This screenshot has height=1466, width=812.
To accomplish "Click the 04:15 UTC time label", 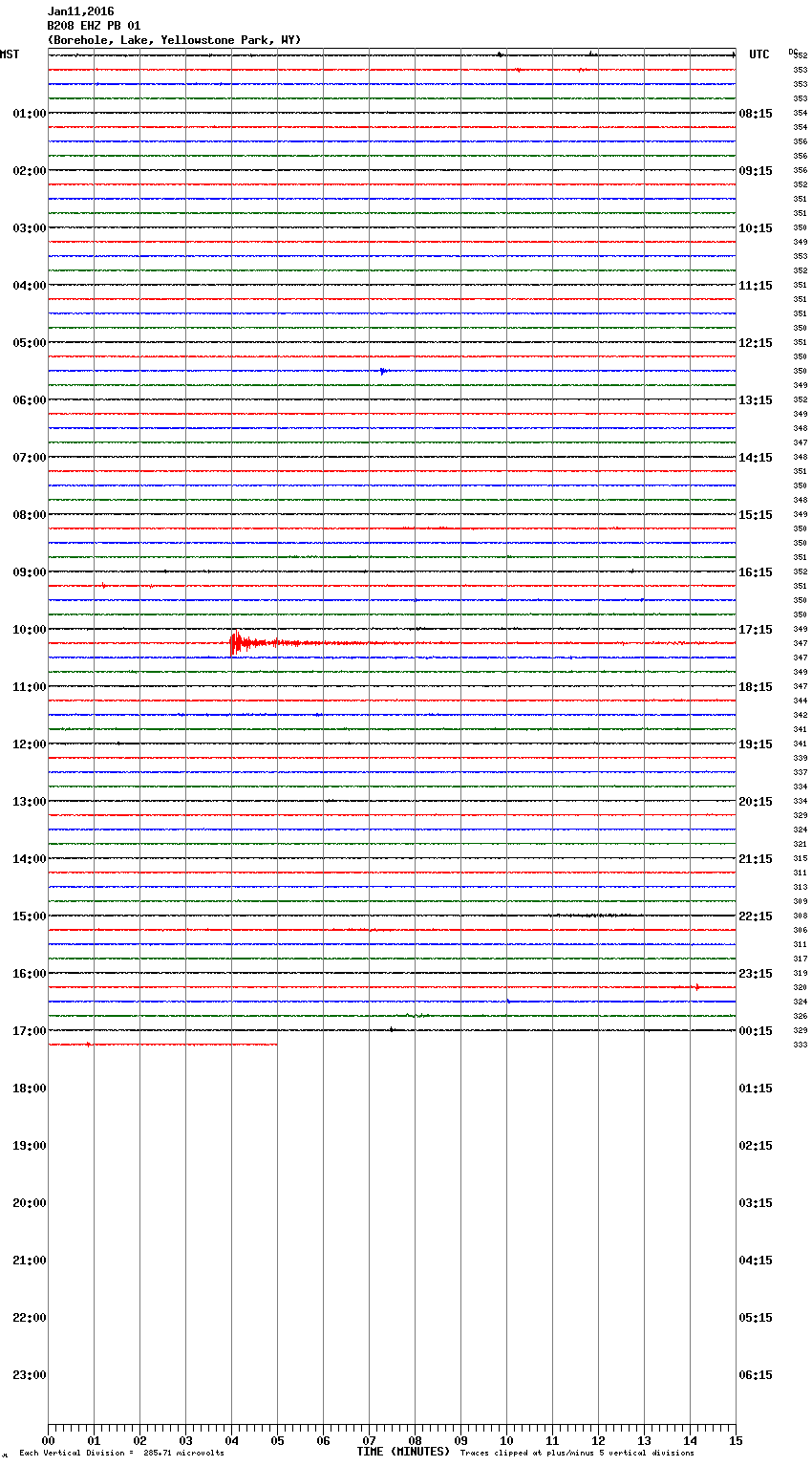I will click(x=756, y=1261).
